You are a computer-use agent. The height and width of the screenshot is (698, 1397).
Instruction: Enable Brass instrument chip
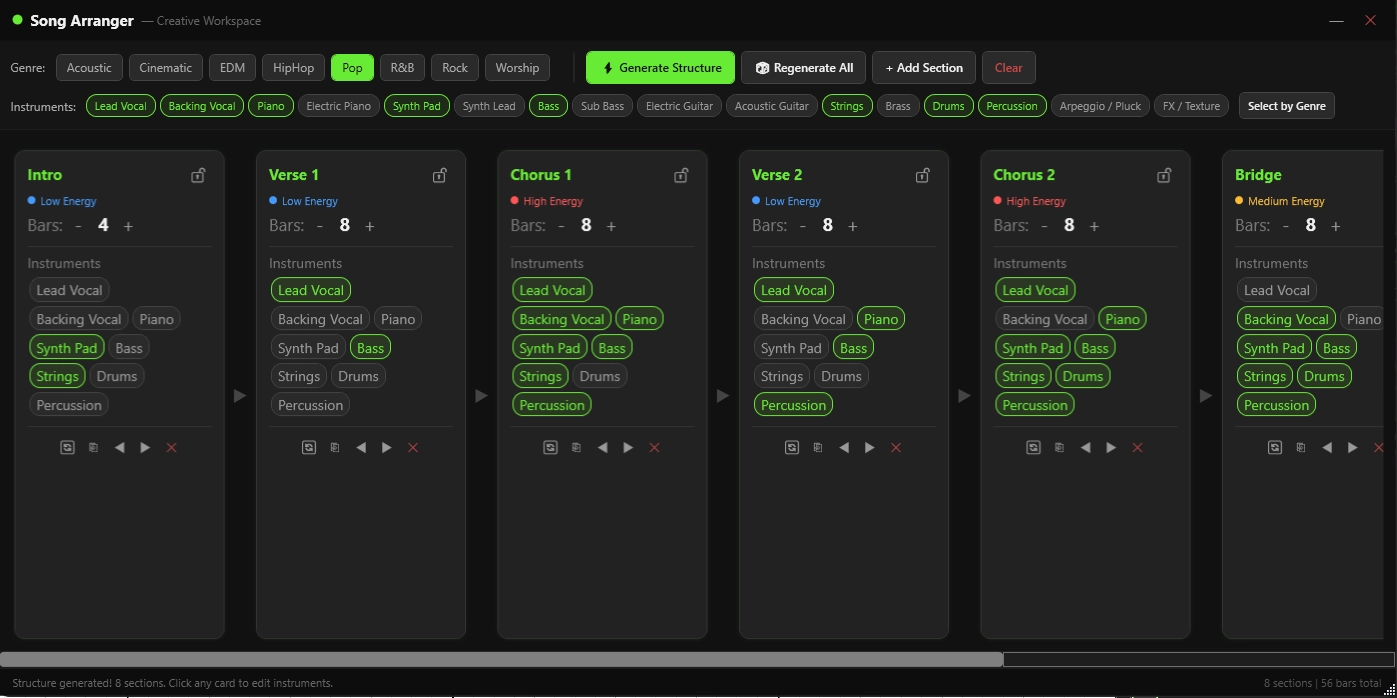pos(898,106)
